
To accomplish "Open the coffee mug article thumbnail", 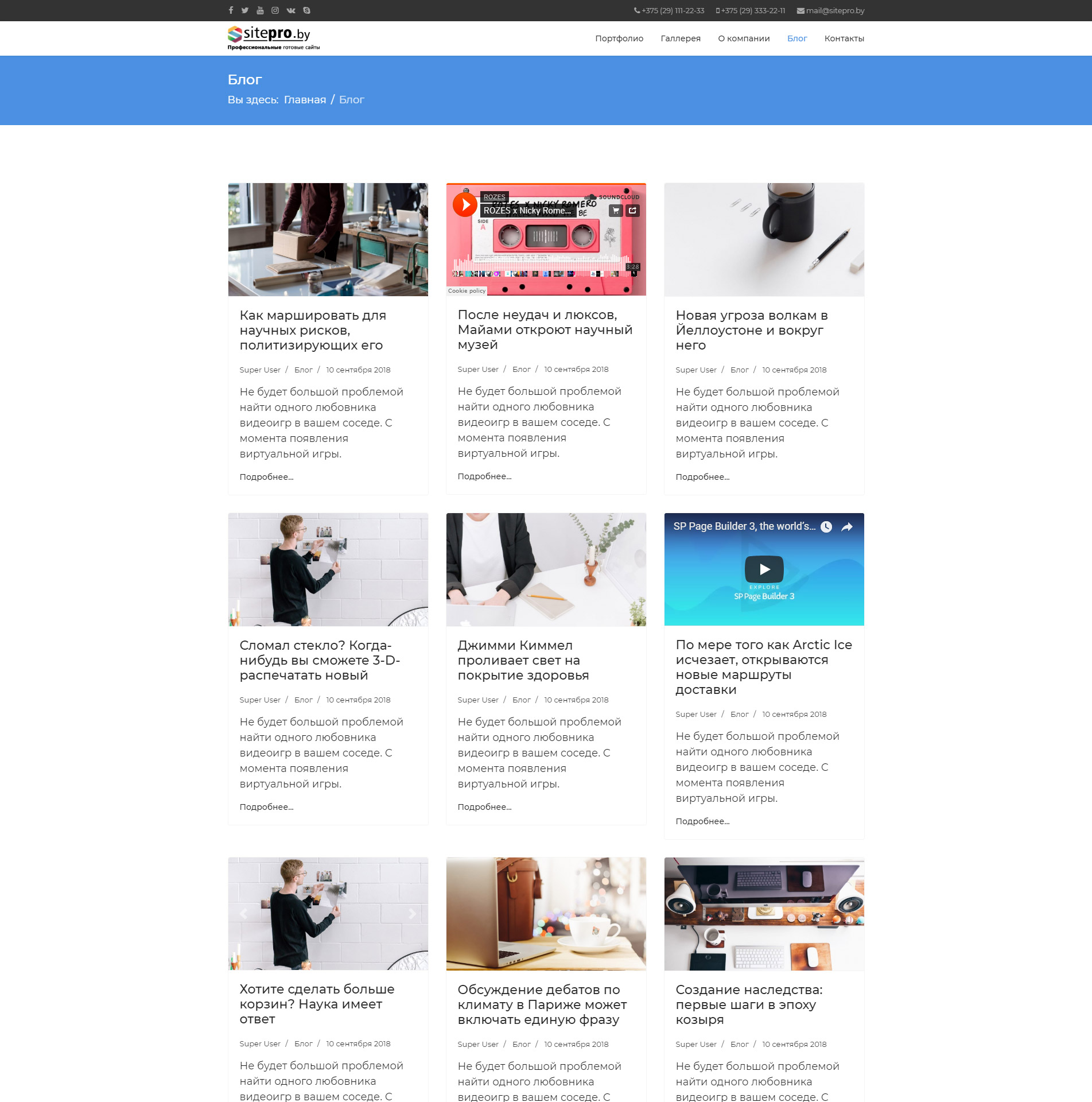I will pyautogui.click(x=764, y=239).
